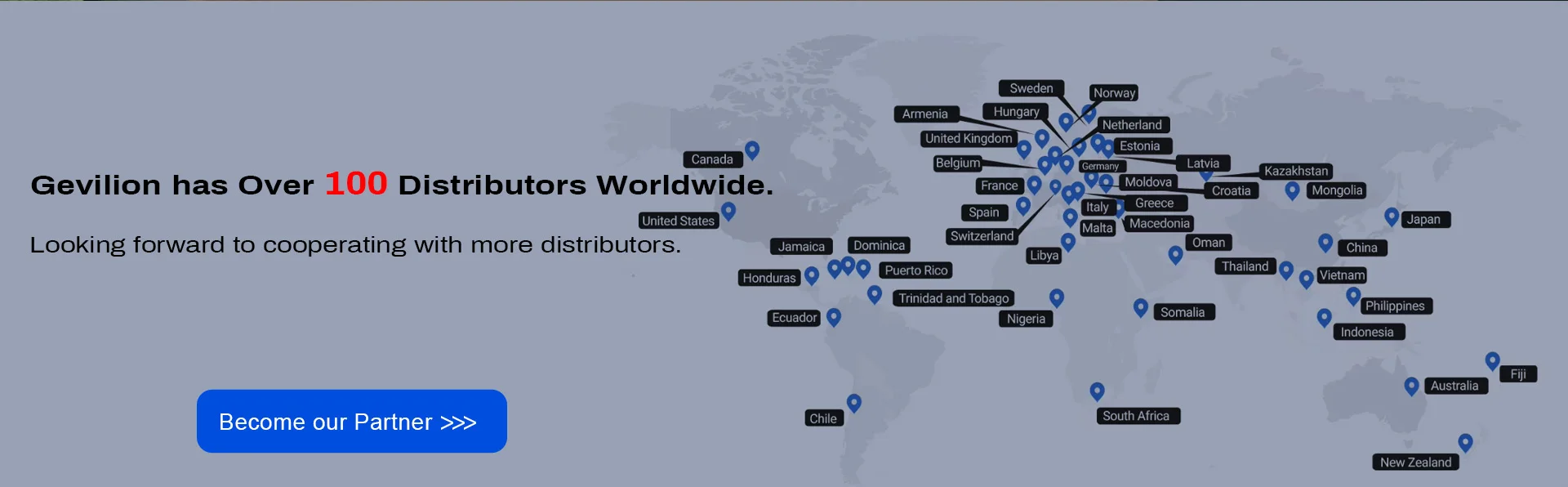1568x487 pixels.
Task: Select the map pin beside Somalia
Action: tap(1141, 308)
